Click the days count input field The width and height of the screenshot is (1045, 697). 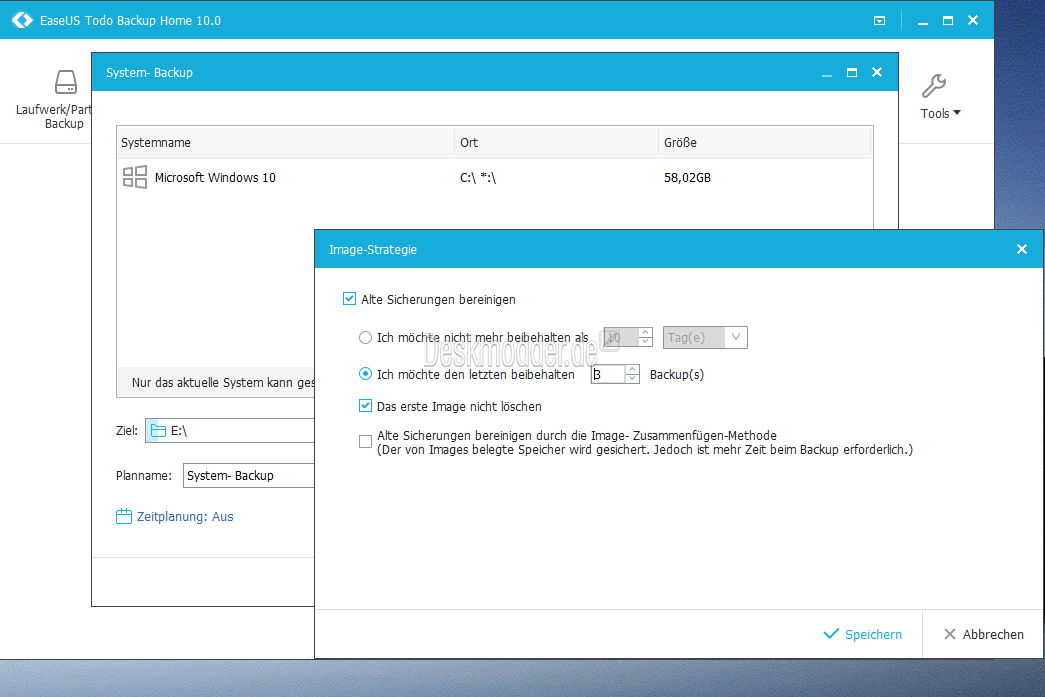click(x=620, y=338)
